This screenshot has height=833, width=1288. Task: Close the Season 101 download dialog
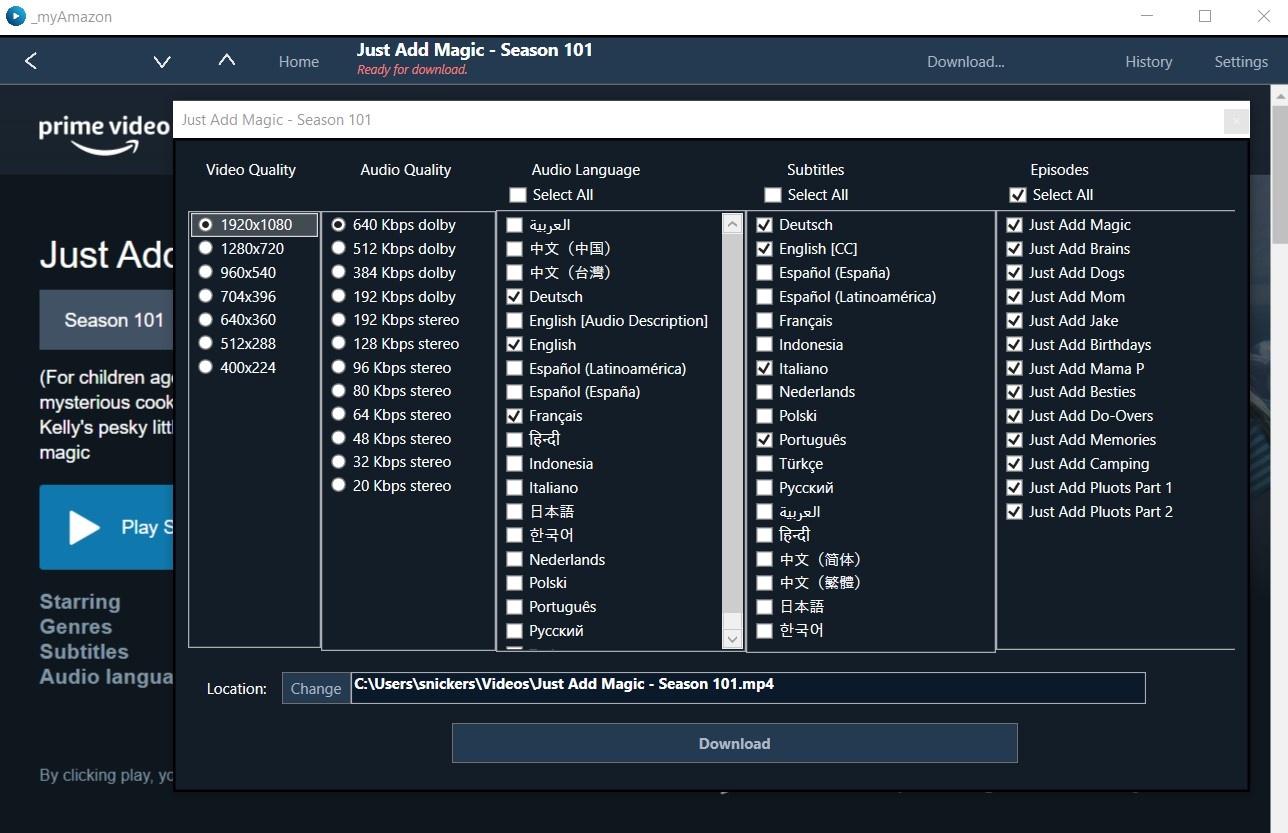(x=1236, y=120)
